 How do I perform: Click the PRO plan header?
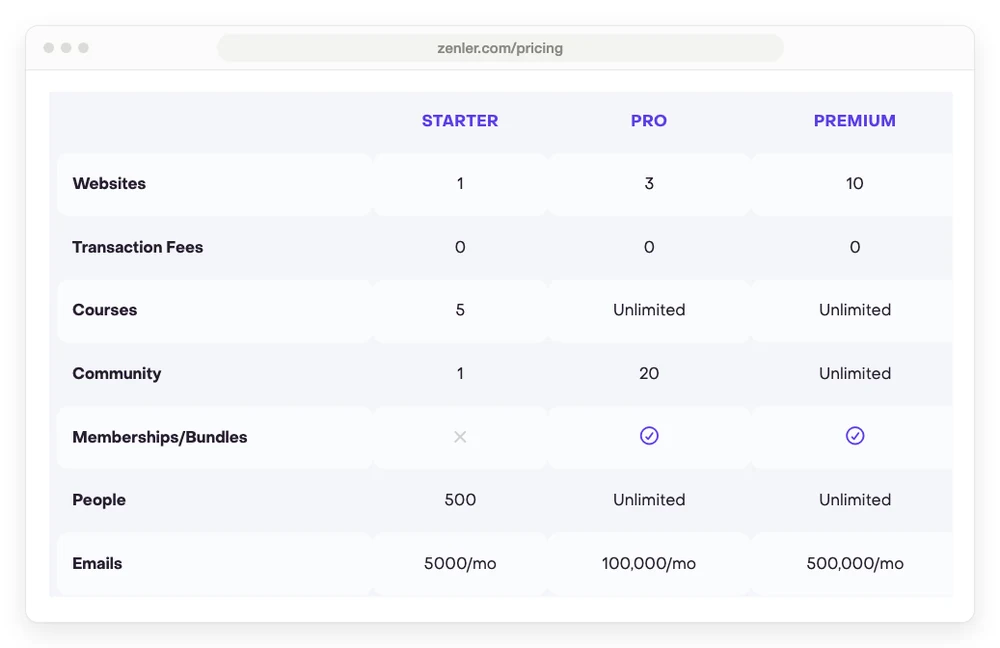click(649, 121)
